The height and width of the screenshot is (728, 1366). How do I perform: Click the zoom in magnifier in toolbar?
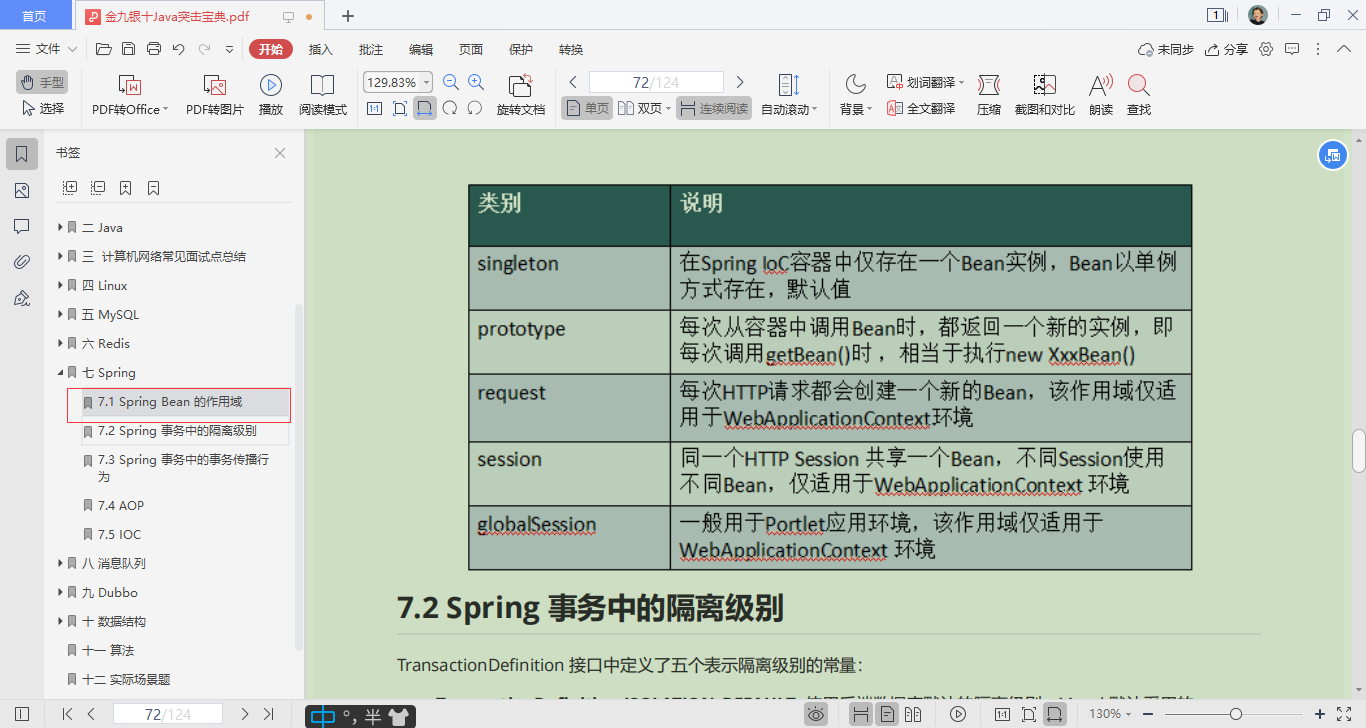point(476,83)
